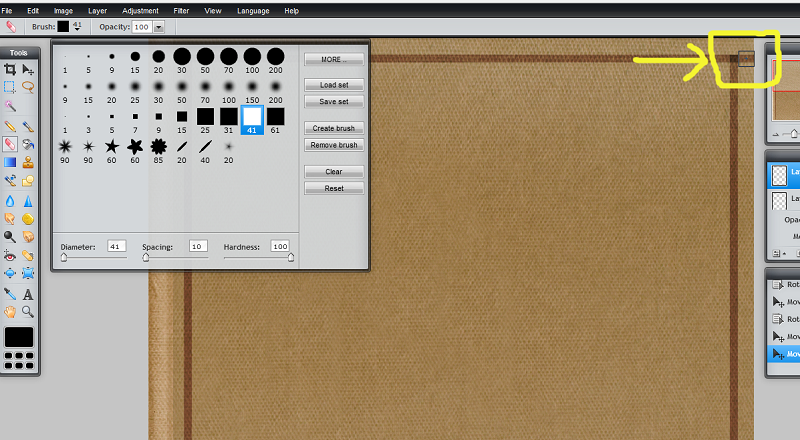Open the Filter menu
The image size is (800, 440).
coord(181,10)
